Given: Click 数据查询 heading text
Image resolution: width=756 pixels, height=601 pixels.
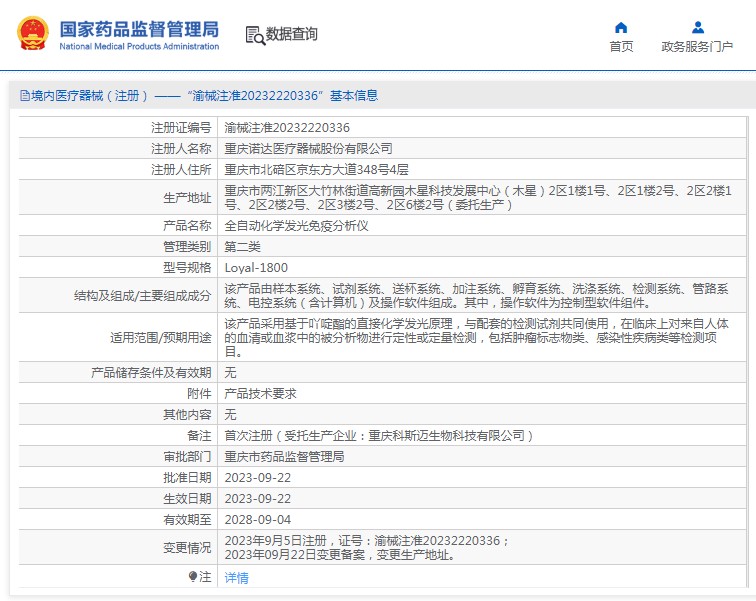Looking at the screenshot, I should tap(292, 34).
